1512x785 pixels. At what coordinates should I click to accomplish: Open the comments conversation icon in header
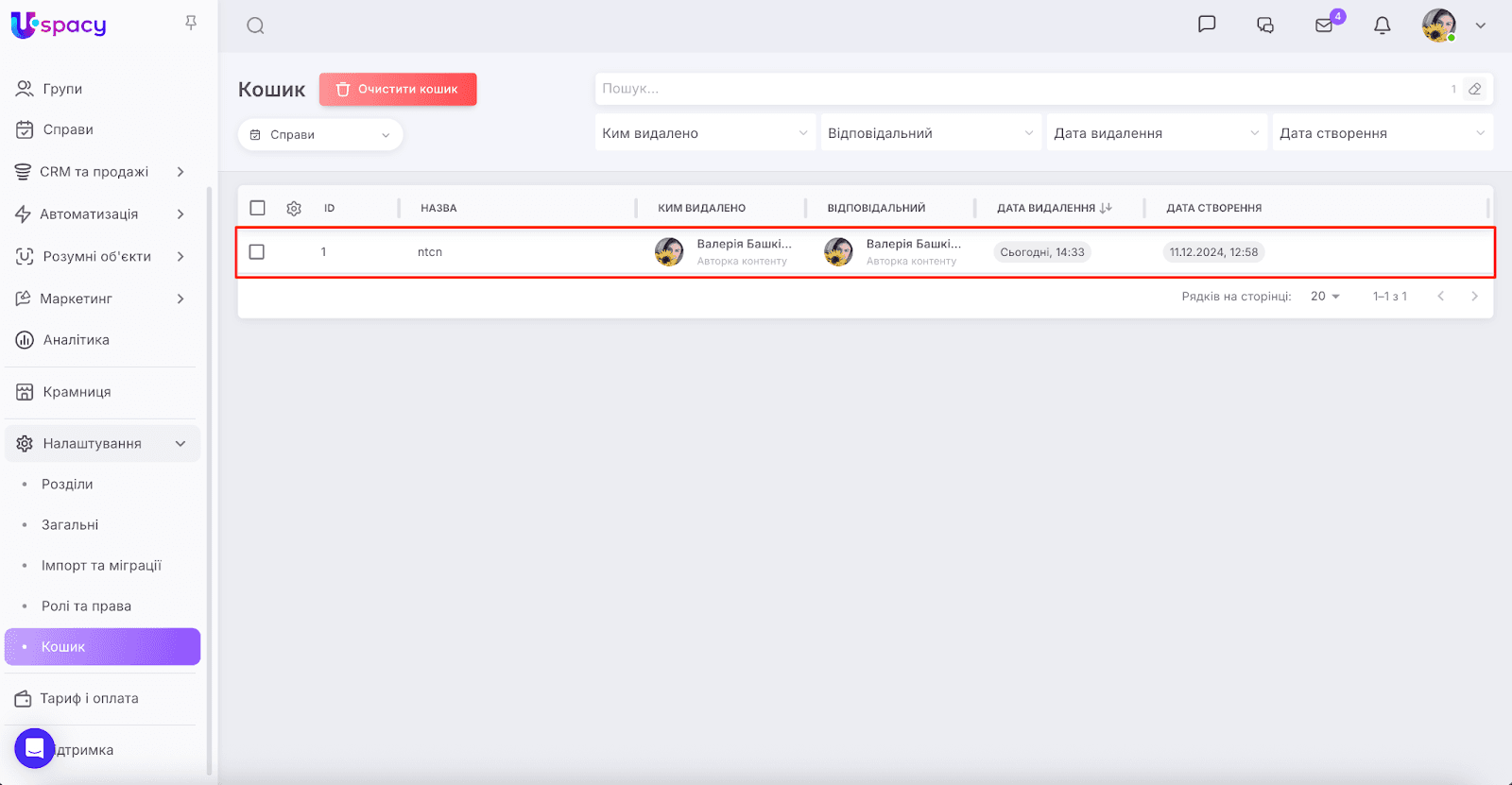tap(1265, 26)
